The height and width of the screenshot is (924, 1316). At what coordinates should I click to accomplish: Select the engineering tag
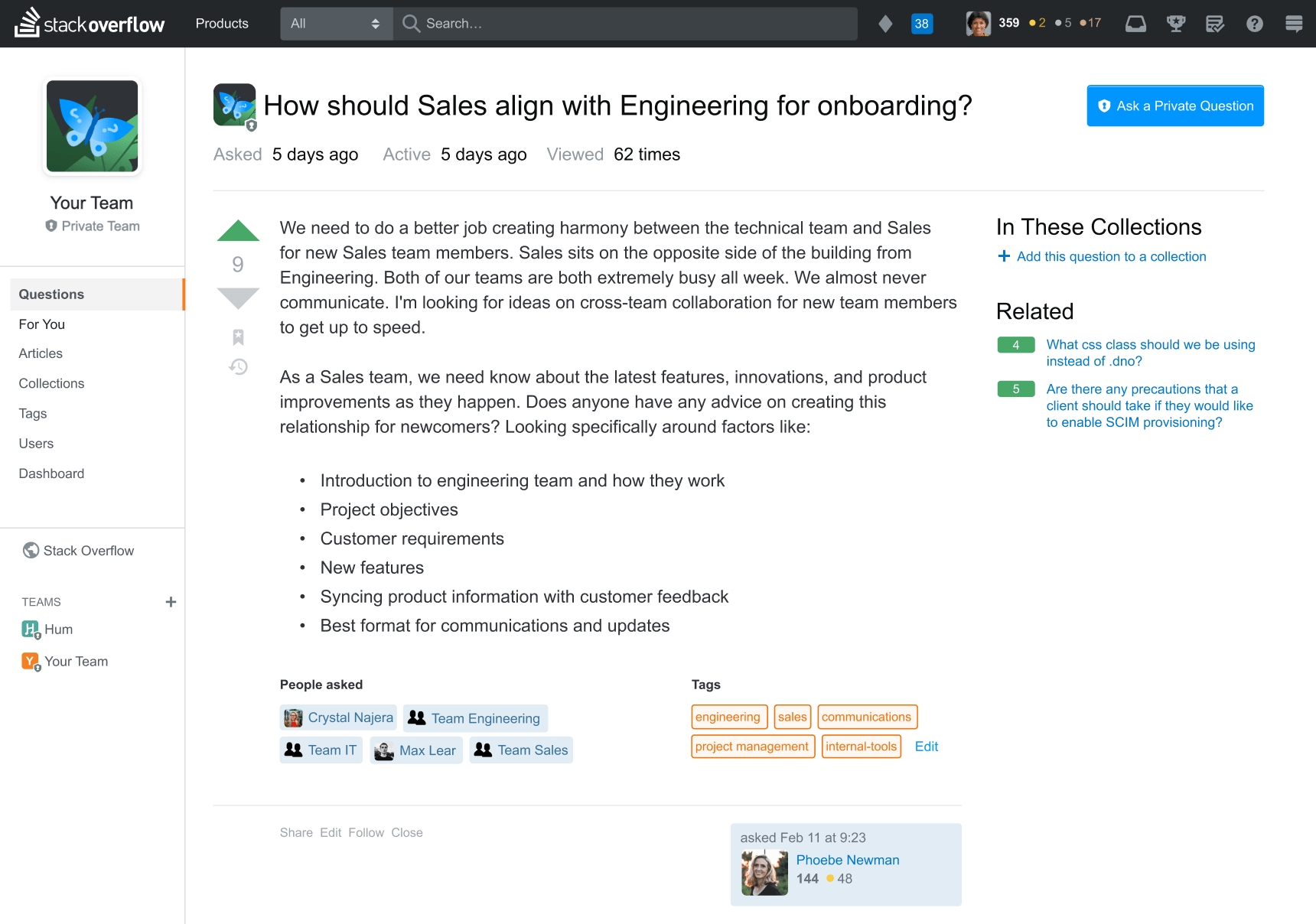(x=728, y=717)
